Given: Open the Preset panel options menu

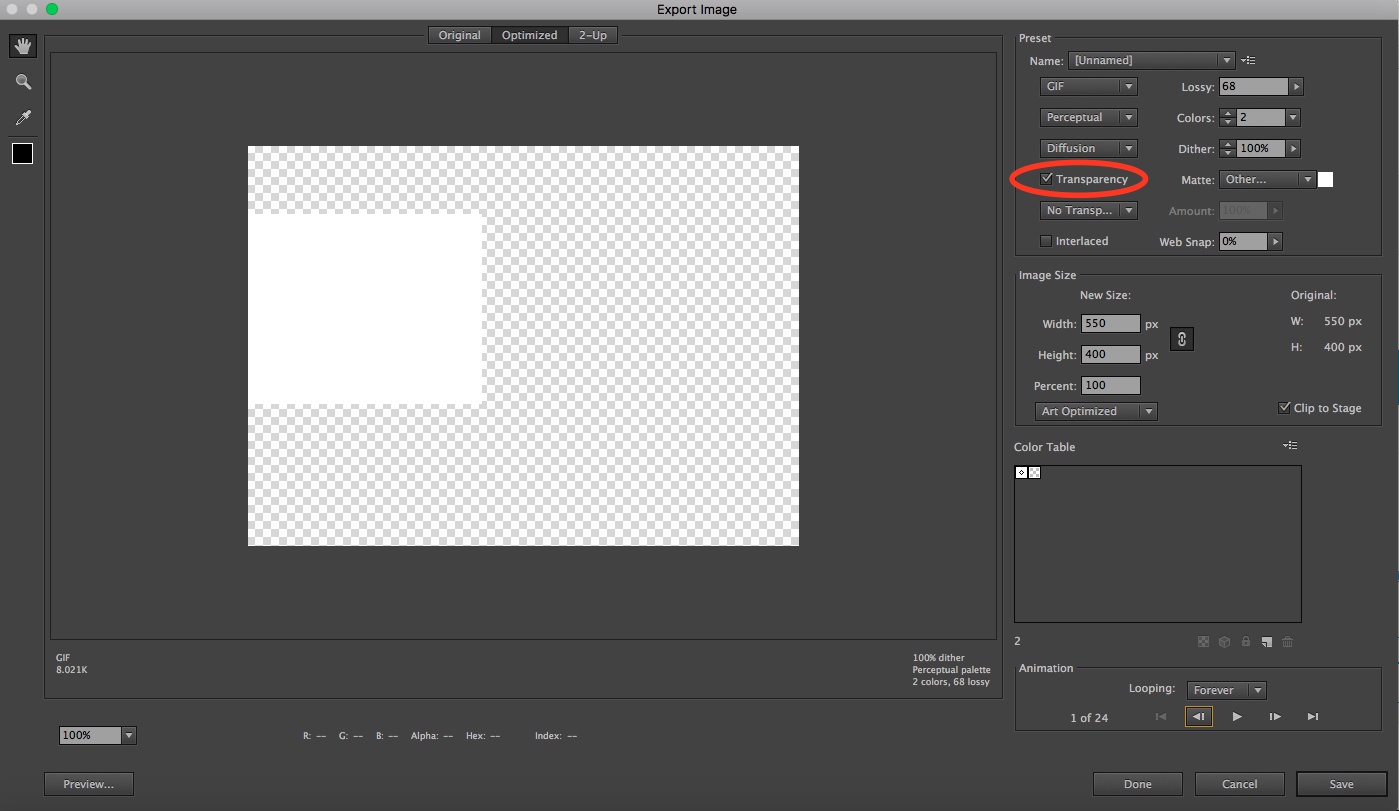Looking at the screenshot, I should 1247,59.
